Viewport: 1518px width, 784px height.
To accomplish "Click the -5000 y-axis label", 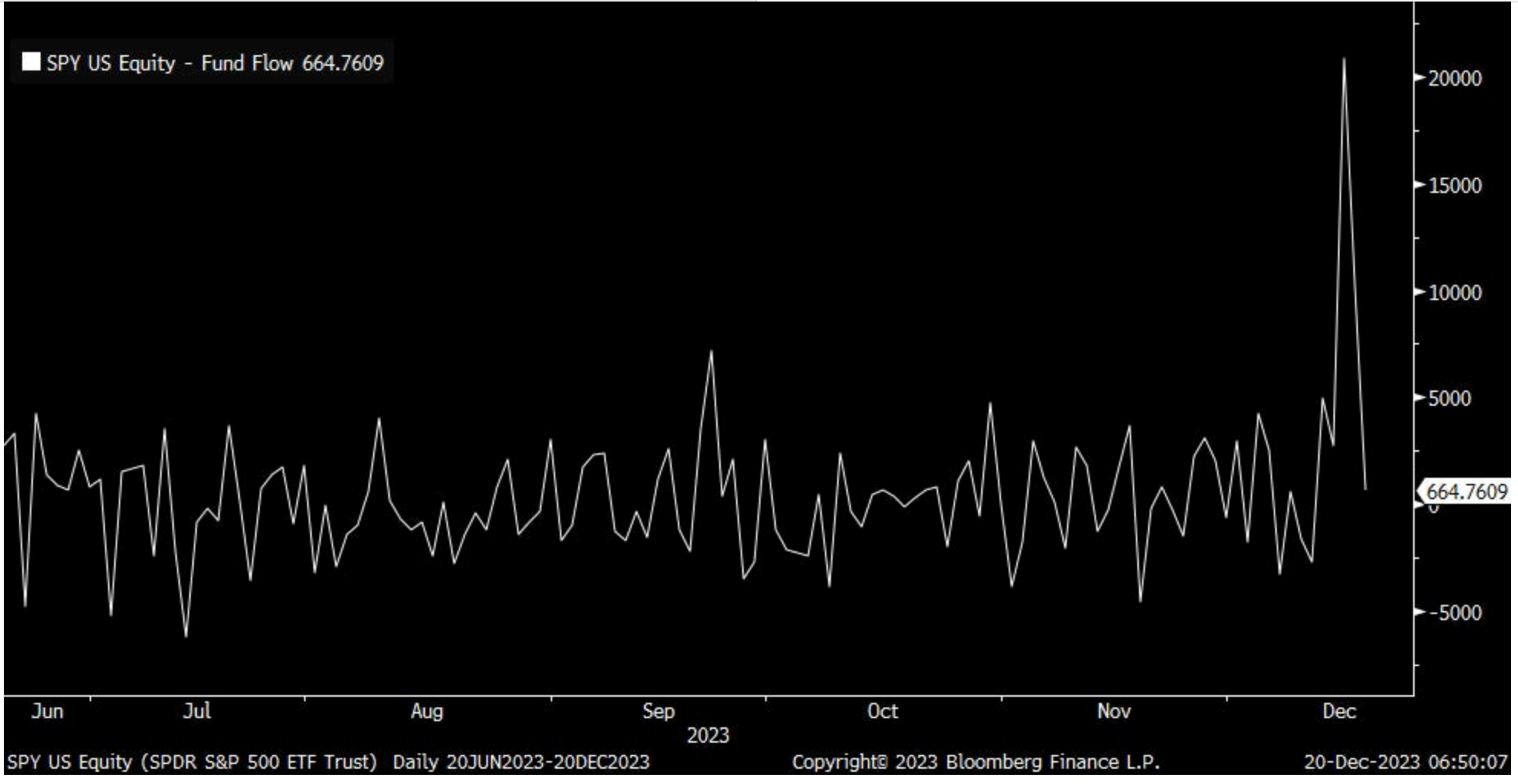I will tap(1453, 613).
